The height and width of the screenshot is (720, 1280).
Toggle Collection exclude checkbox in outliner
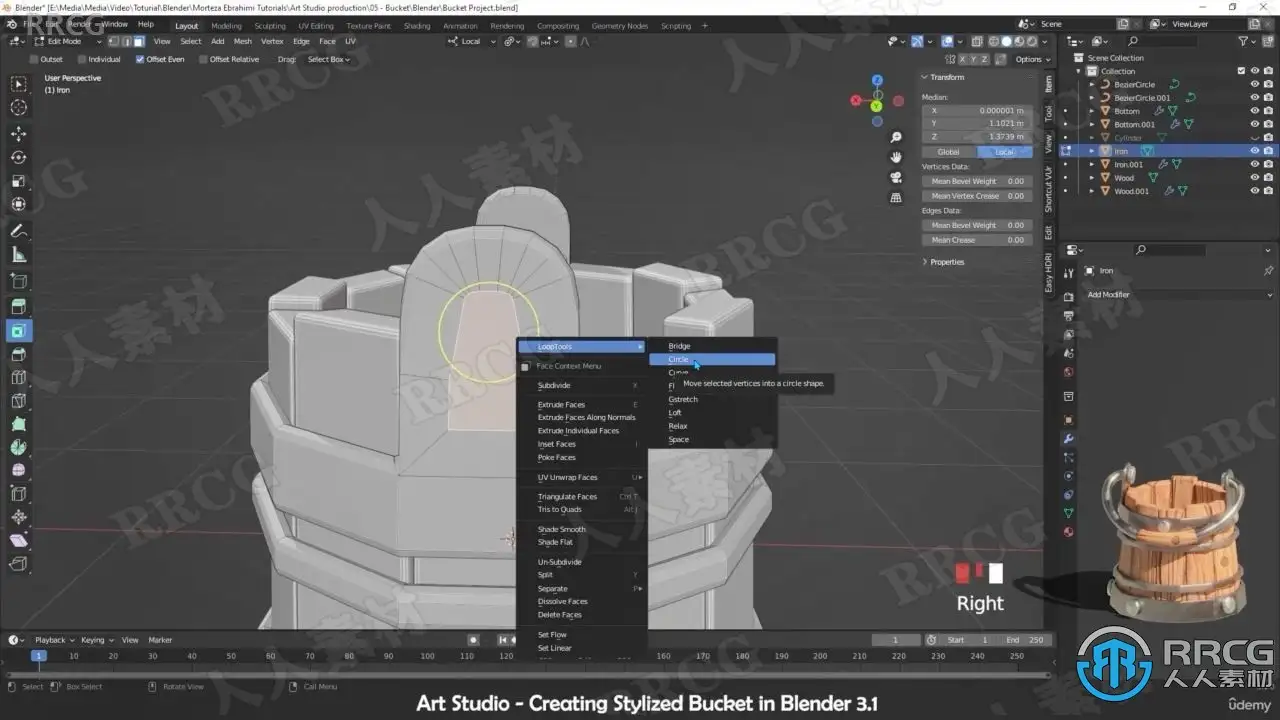tap(1241, 71)
